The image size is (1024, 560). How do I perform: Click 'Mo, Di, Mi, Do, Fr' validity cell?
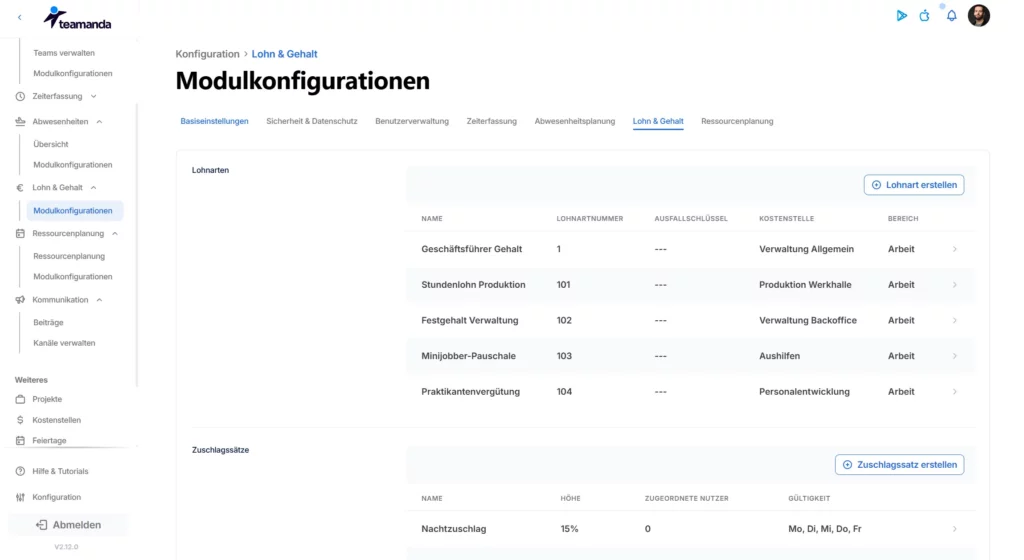(x=824, y=529)
